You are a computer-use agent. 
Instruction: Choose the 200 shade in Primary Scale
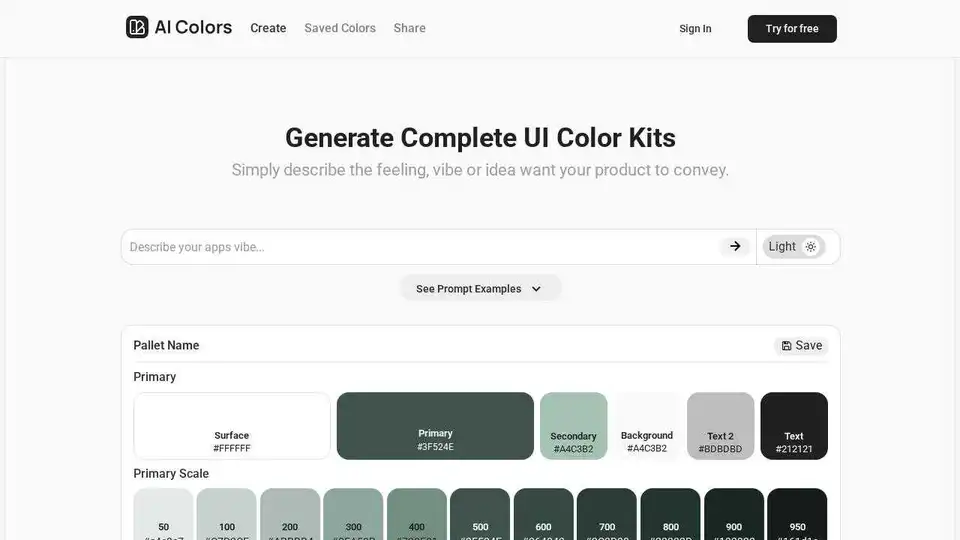[290, 514]
